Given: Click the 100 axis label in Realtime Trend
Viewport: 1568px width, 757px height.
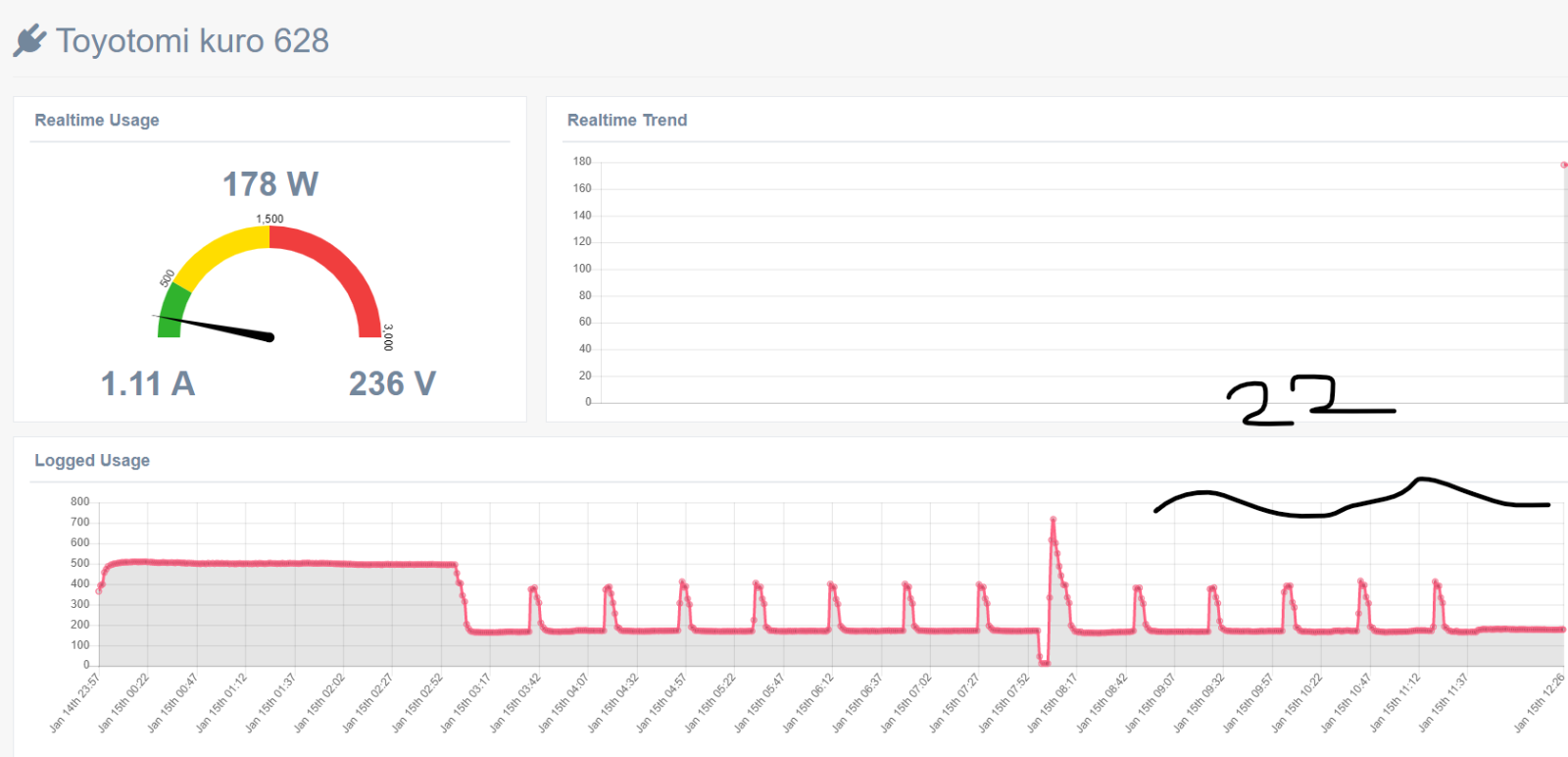Looking at the screenshot, I should pos(582,268).
